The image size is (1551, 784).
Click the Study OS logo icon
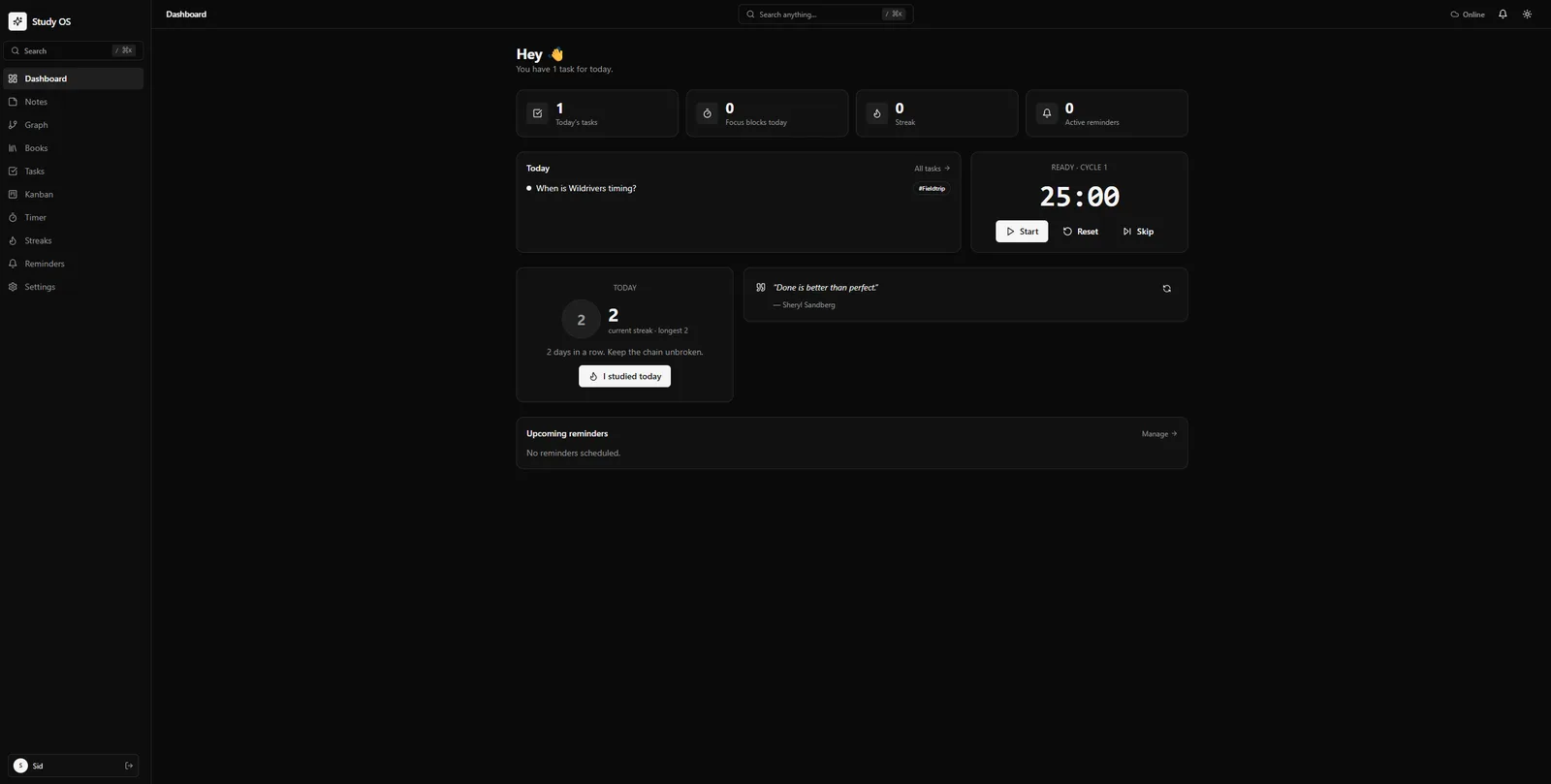point(17,21)
